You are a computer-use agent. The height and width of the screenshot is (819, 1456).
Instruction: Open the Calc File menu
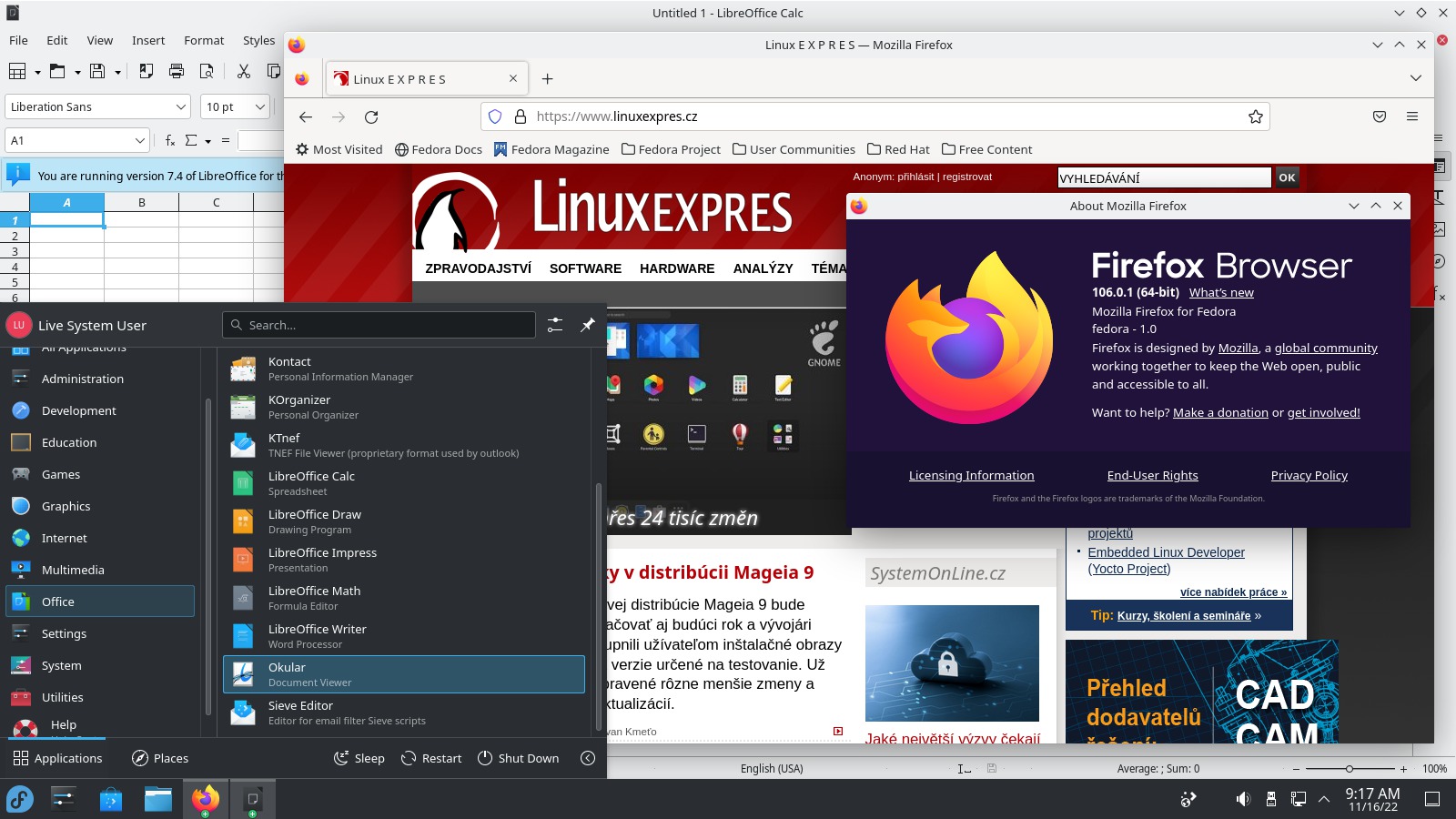coord(18,40)
